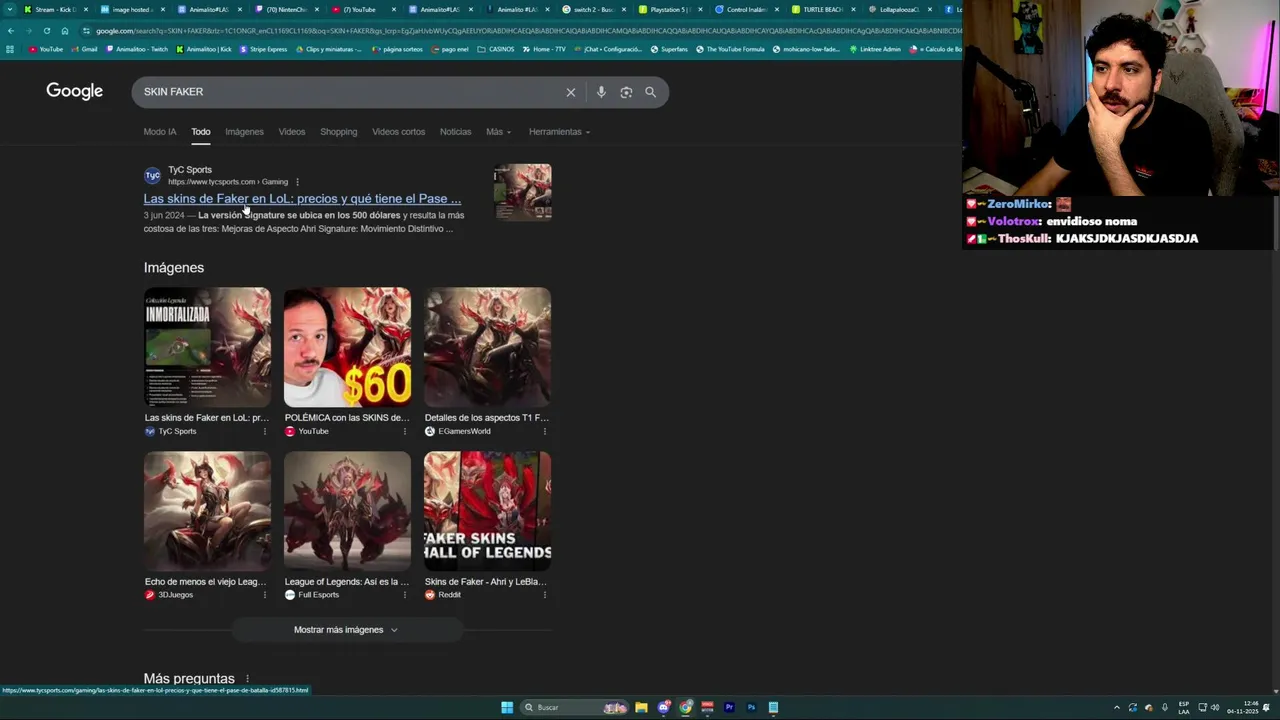1280x720 pixels.
Task: Open the browser home button
Action: pyautogui.click(x=65, y=31)
